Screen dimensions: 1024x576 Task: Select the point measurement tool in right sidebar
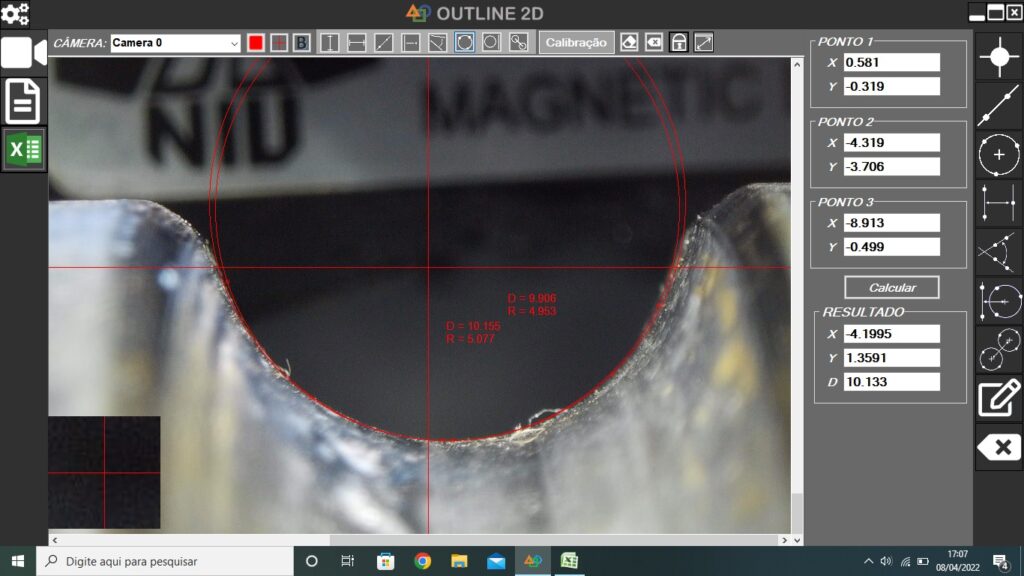[998, 57]
